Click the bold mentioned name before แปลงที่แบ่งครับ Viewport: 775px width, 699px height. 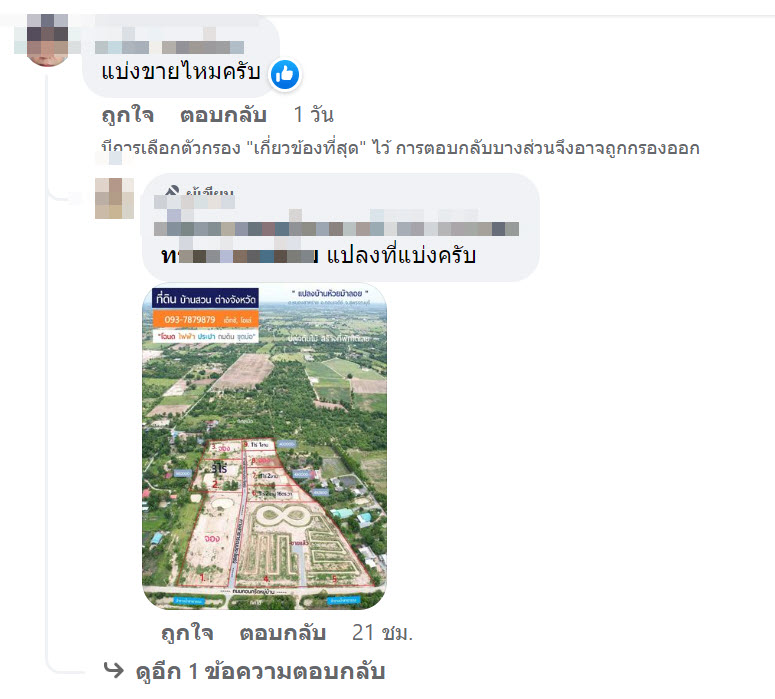(240, 256)
